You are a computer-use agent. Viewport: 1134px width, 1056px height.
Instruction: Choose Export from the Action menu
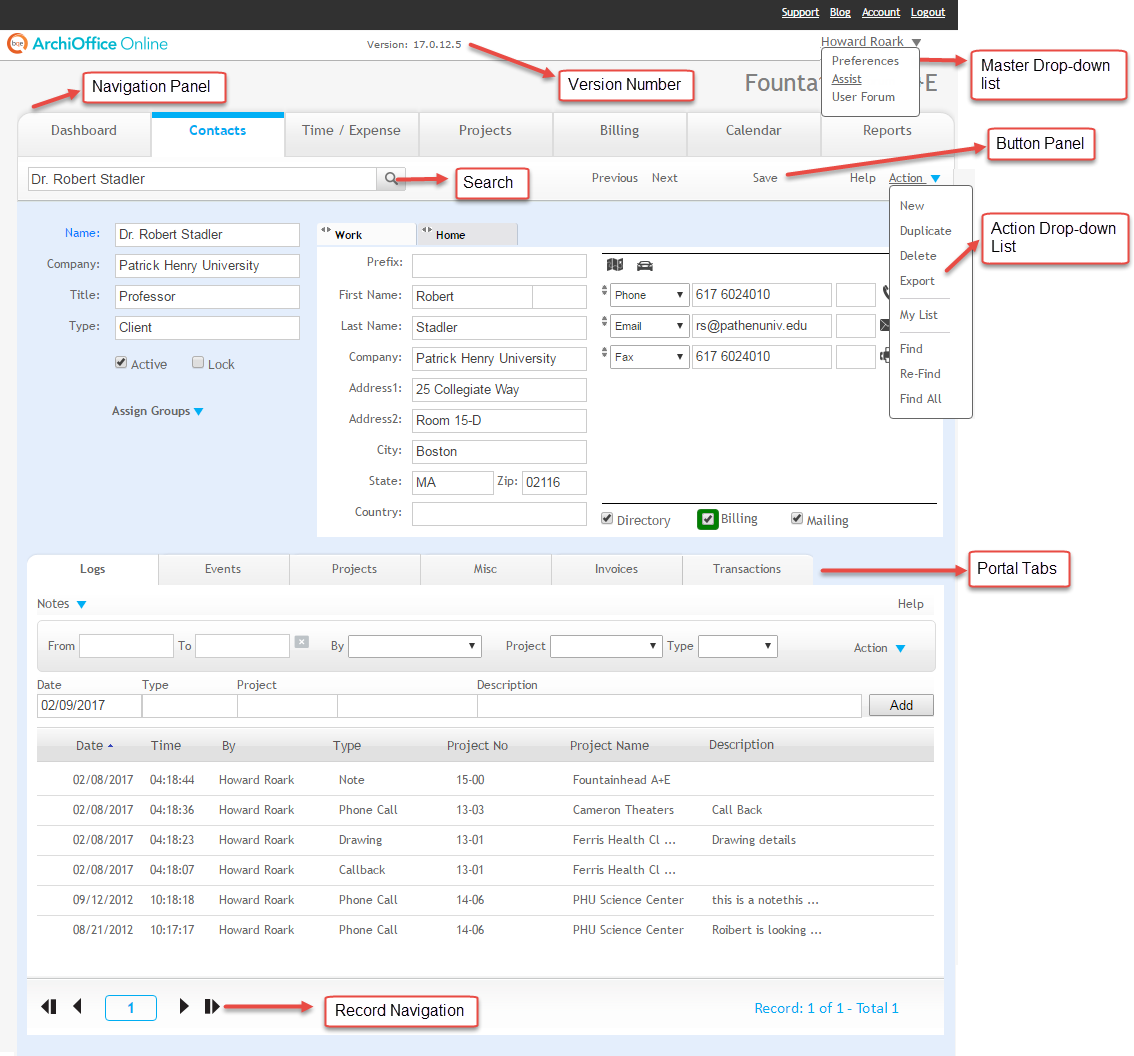coord(917,281)
